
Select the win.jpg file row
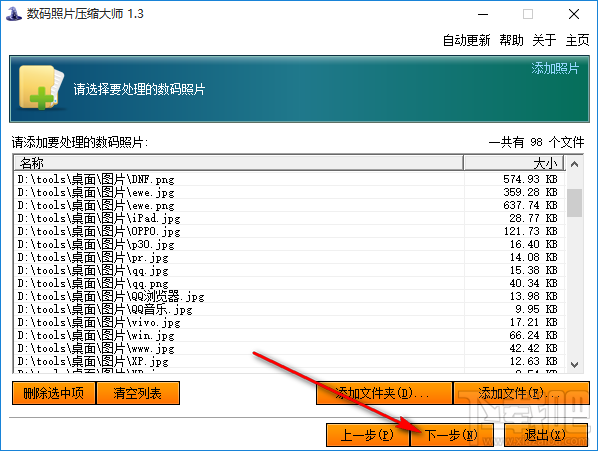290,335
